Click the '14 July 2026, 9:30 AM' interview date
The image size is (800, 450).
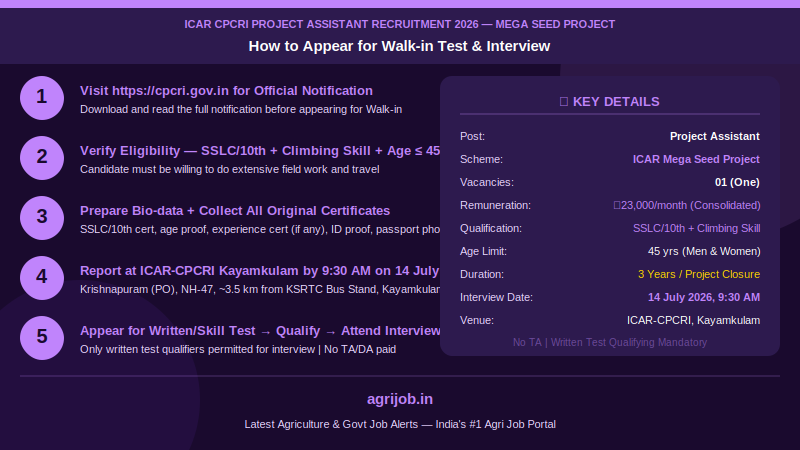tap(704, 297)
